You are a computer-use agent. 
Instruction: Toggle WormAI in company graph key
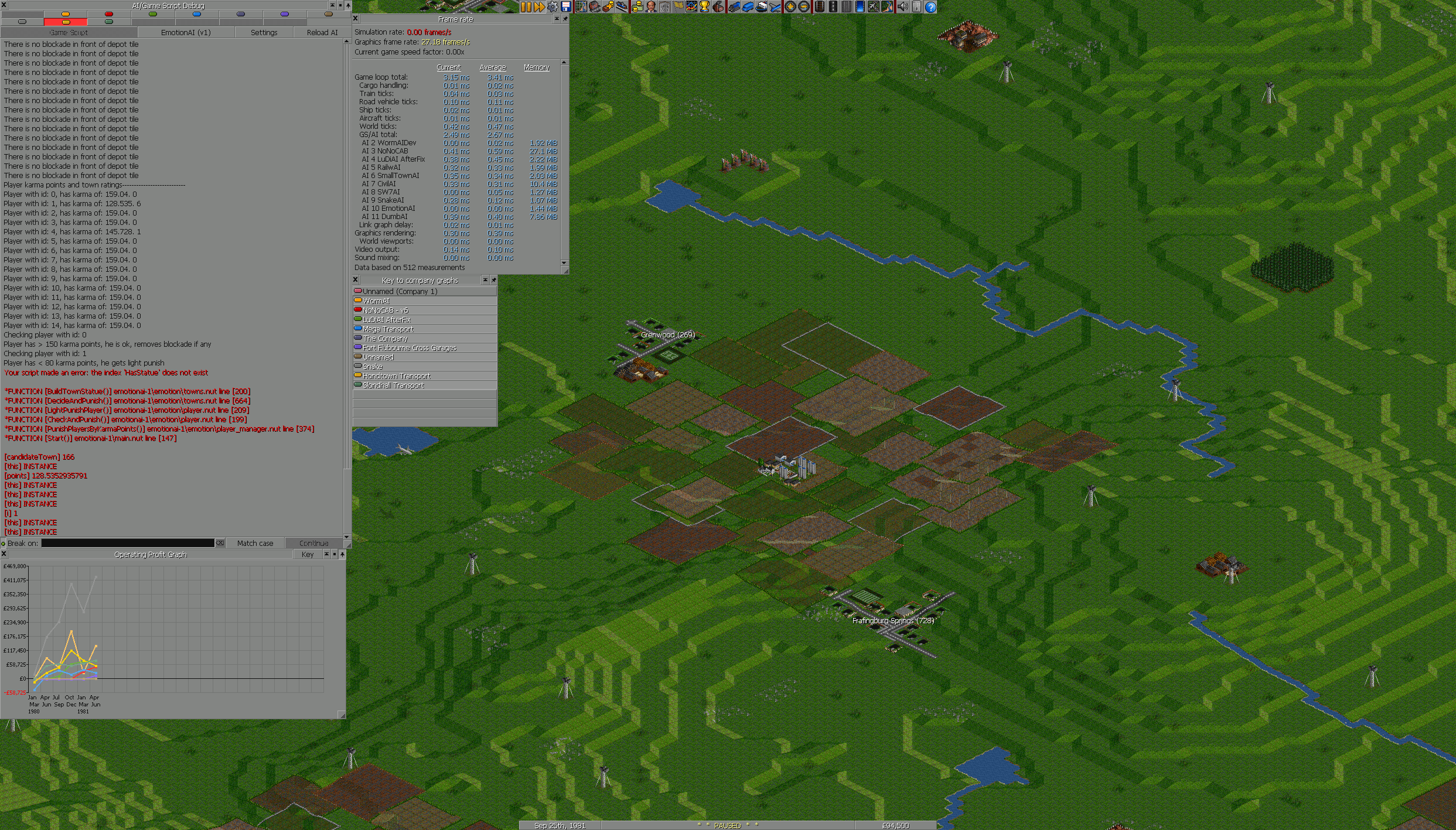tap(425, 300)
